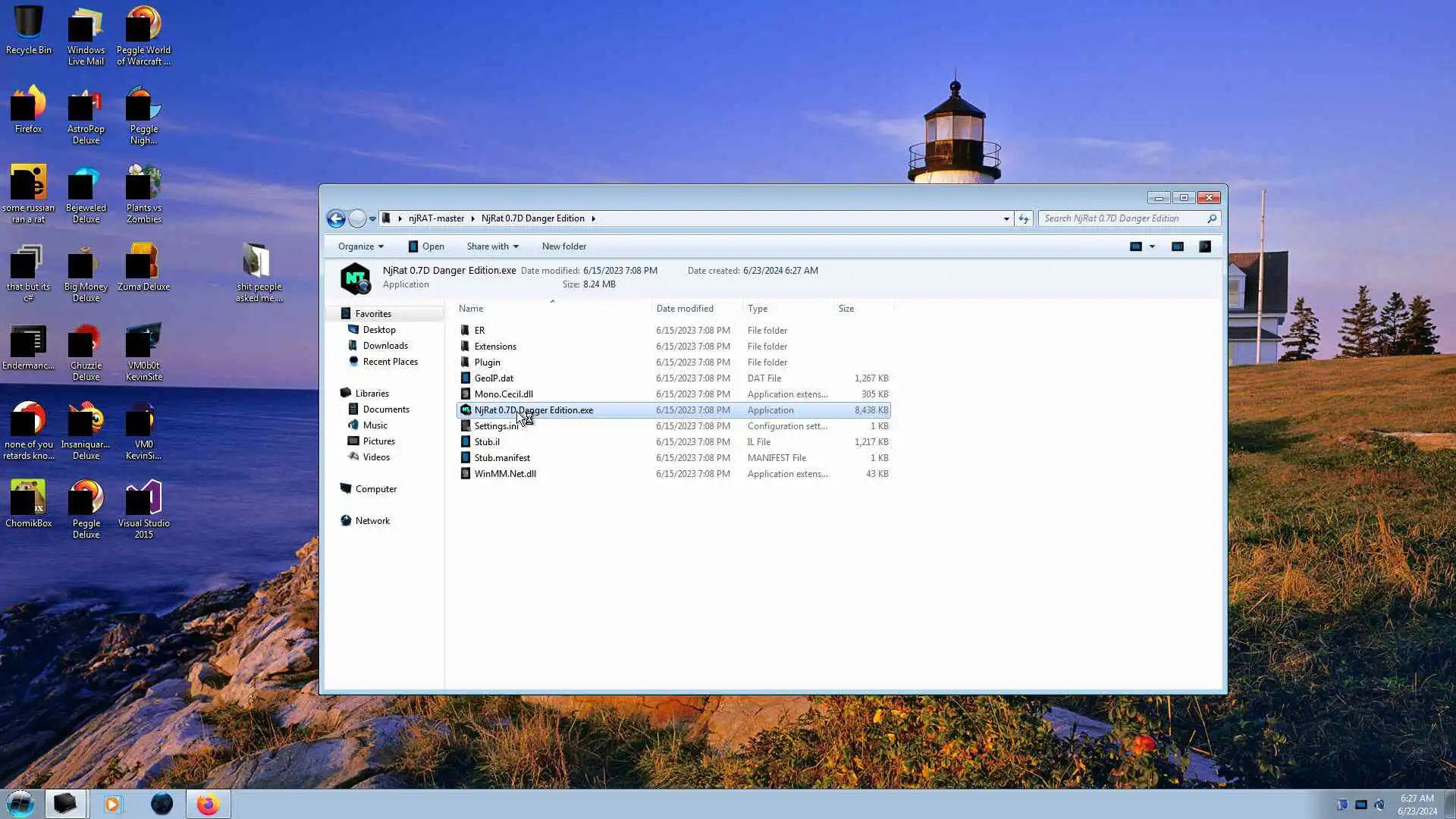Open Firefox from the taskbar
The width and height of the screenshot is (1456, 819).
208,804
